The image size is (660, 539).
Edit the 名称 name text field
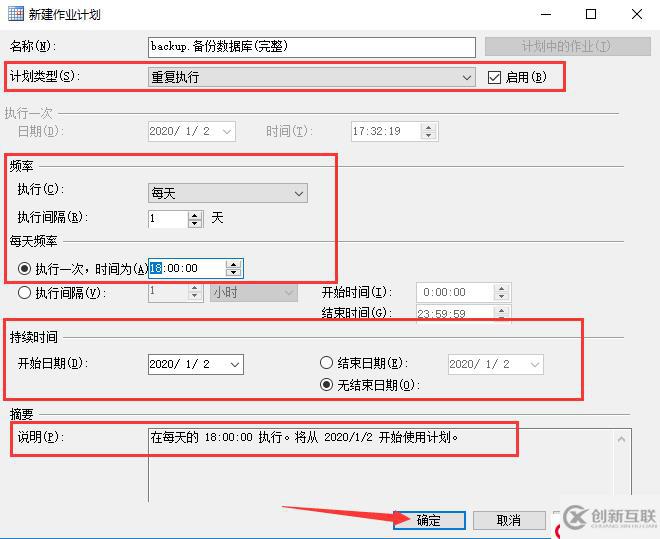tap(312, 47)
